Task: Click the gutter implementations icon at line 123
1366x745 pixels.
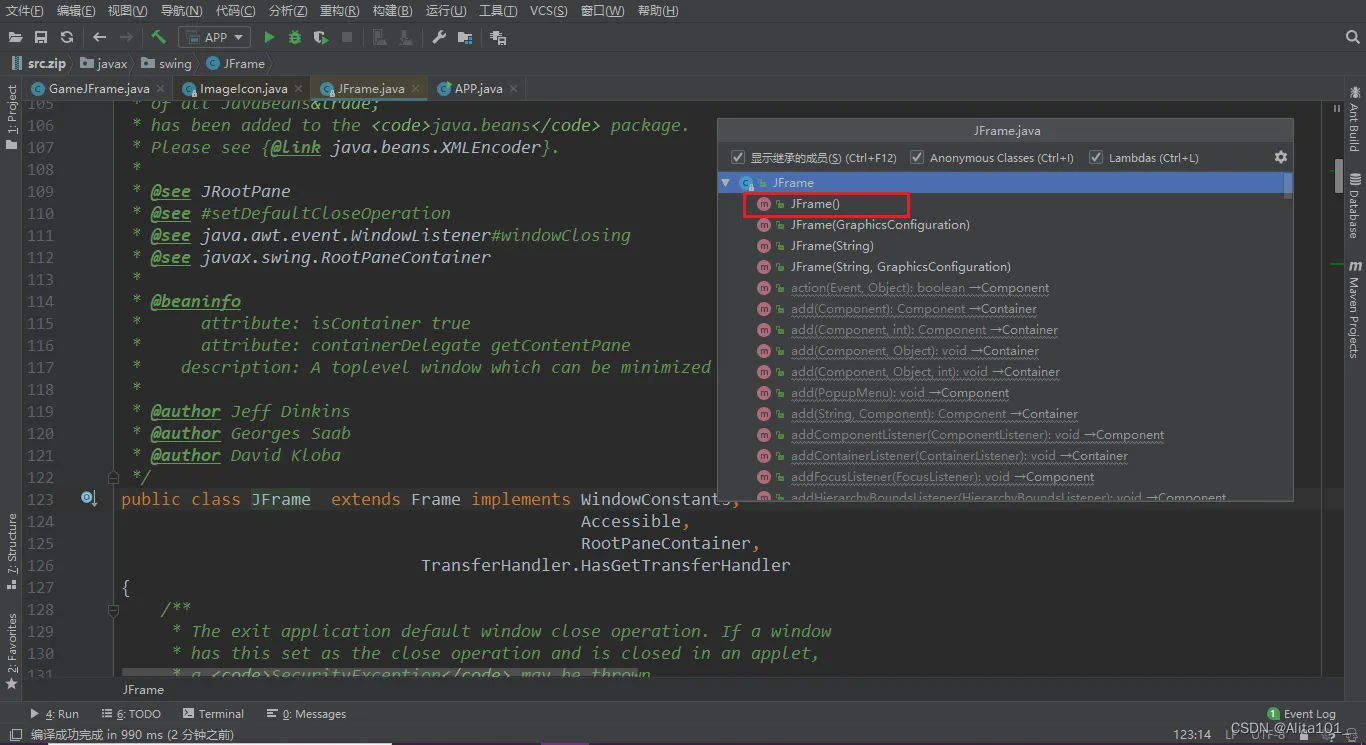Action: click(x=87, y=498)
